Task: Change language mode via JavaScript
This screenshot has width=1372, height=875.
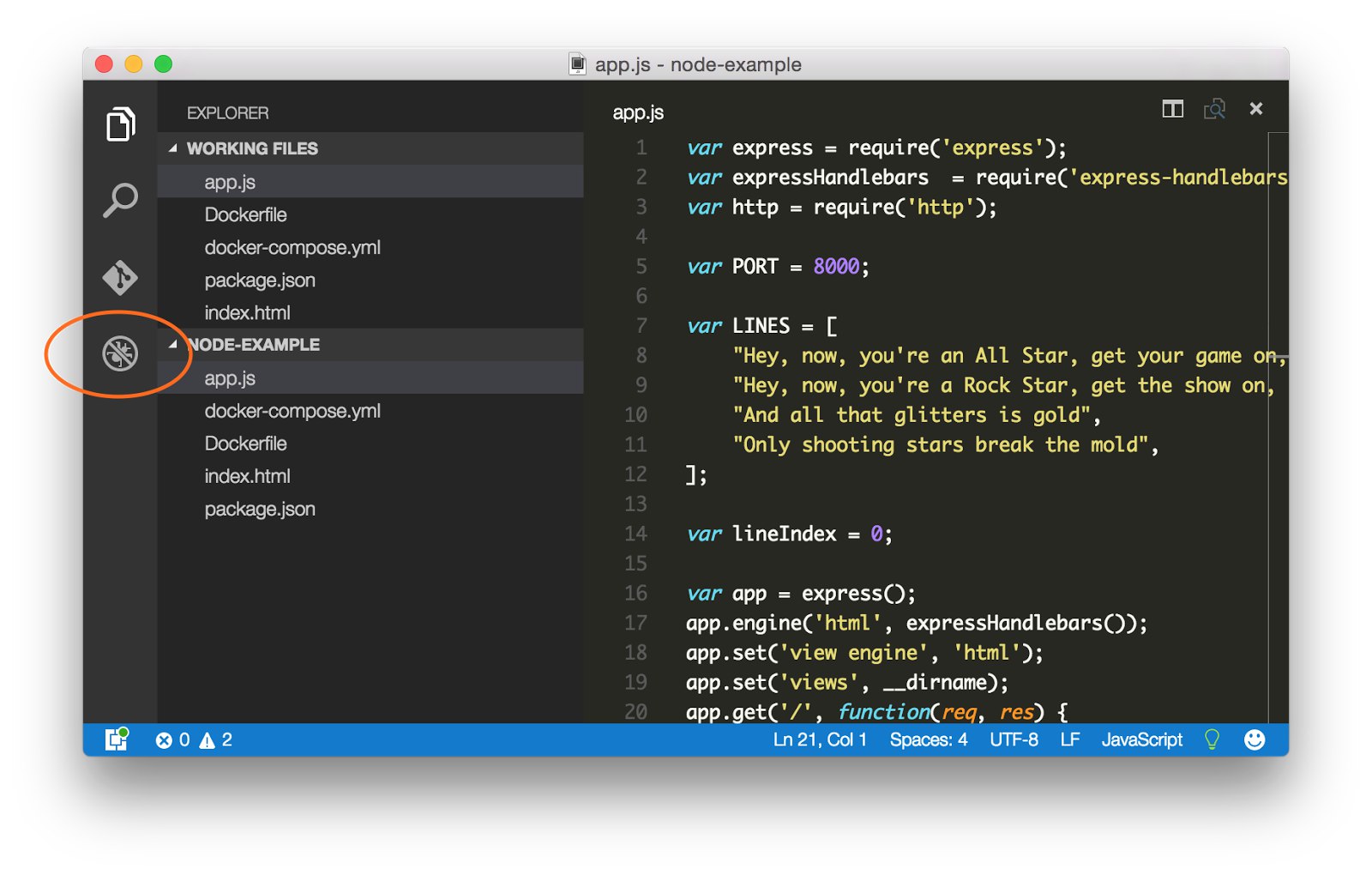Action: [x=1141, y=739]
